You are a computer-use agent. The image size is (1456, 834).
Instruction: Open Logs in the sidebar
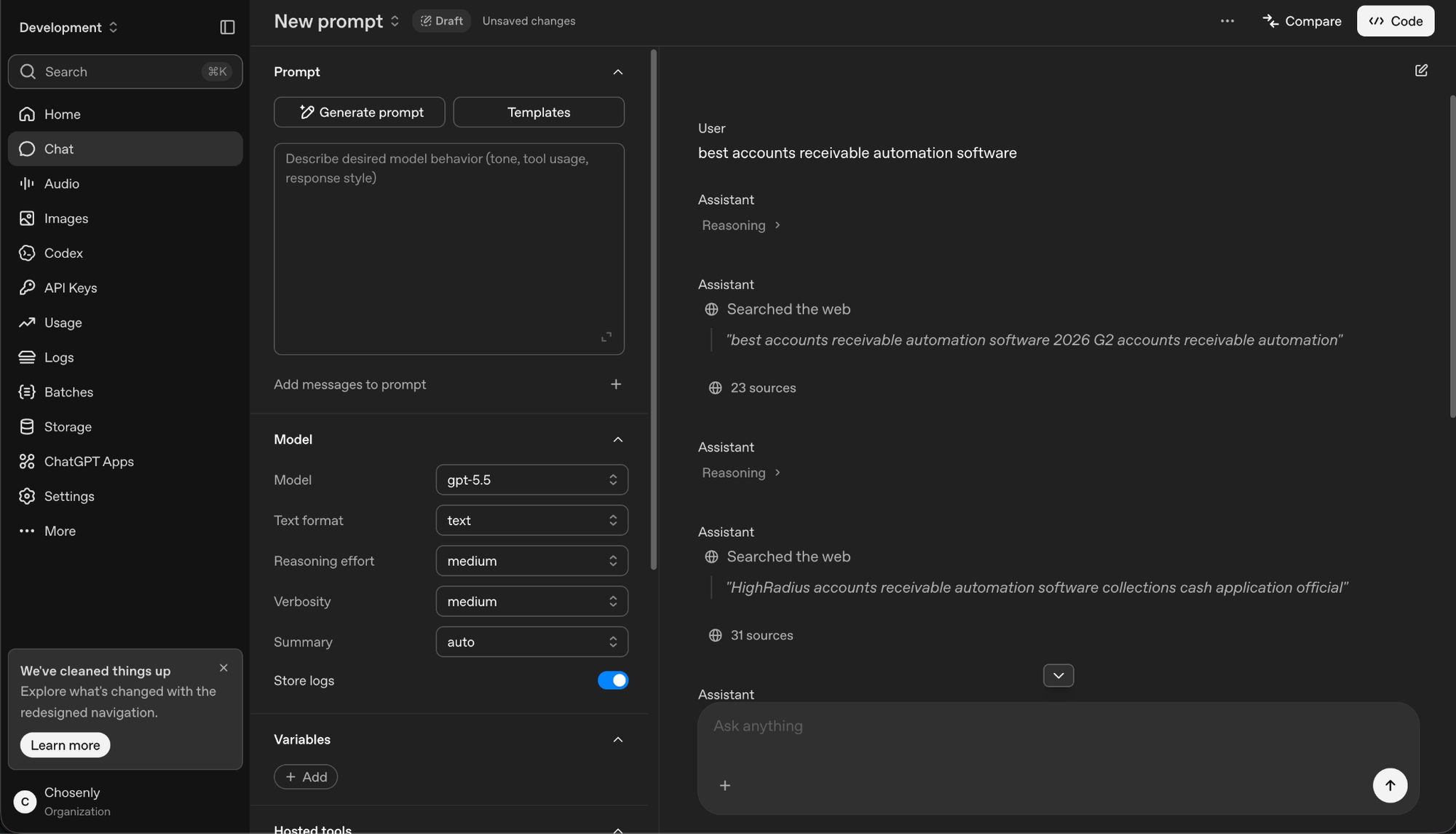pos(125,357)
